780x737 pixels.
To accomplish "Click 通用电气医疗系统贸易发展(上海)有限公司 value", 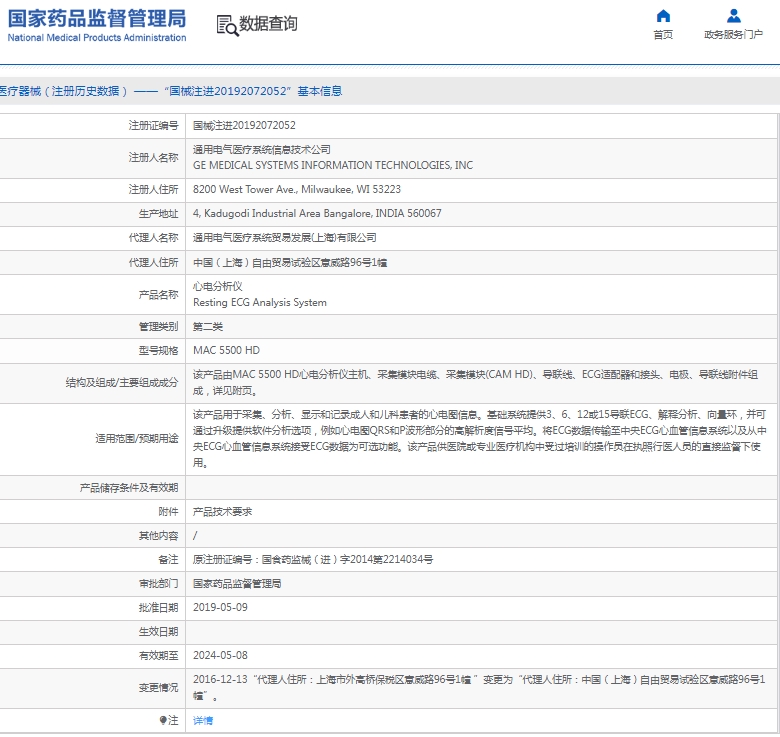I will (x=285, y=238).
